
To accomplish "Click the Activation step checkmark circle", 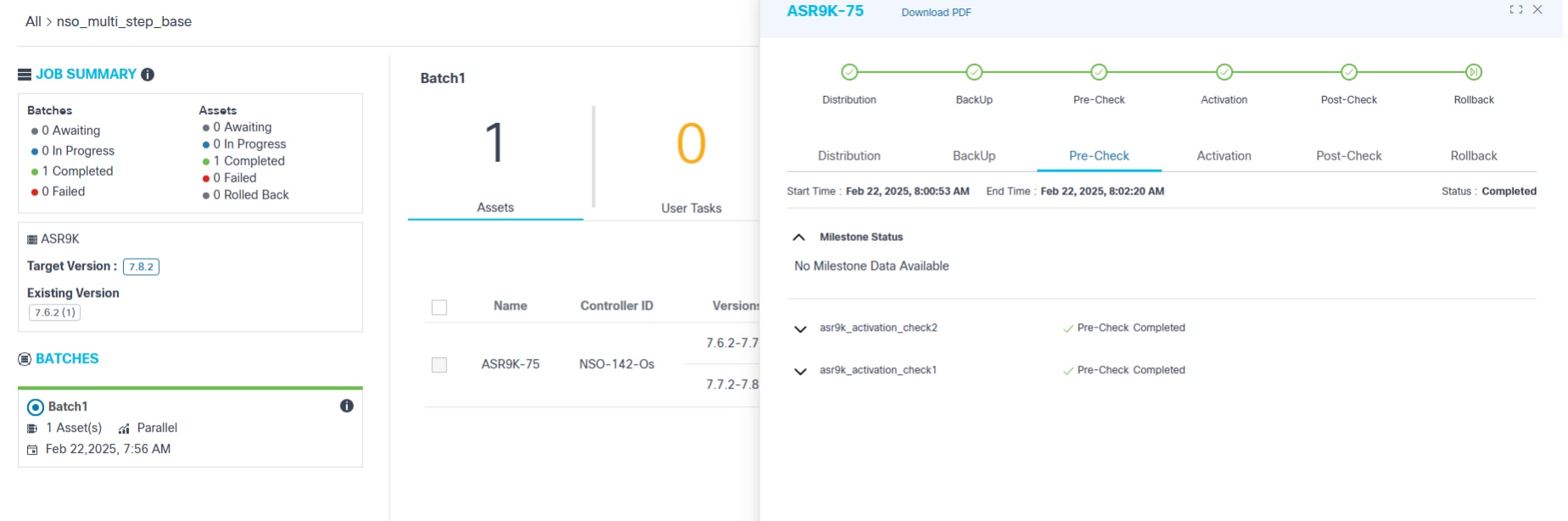I will (x=1224, y=72).
